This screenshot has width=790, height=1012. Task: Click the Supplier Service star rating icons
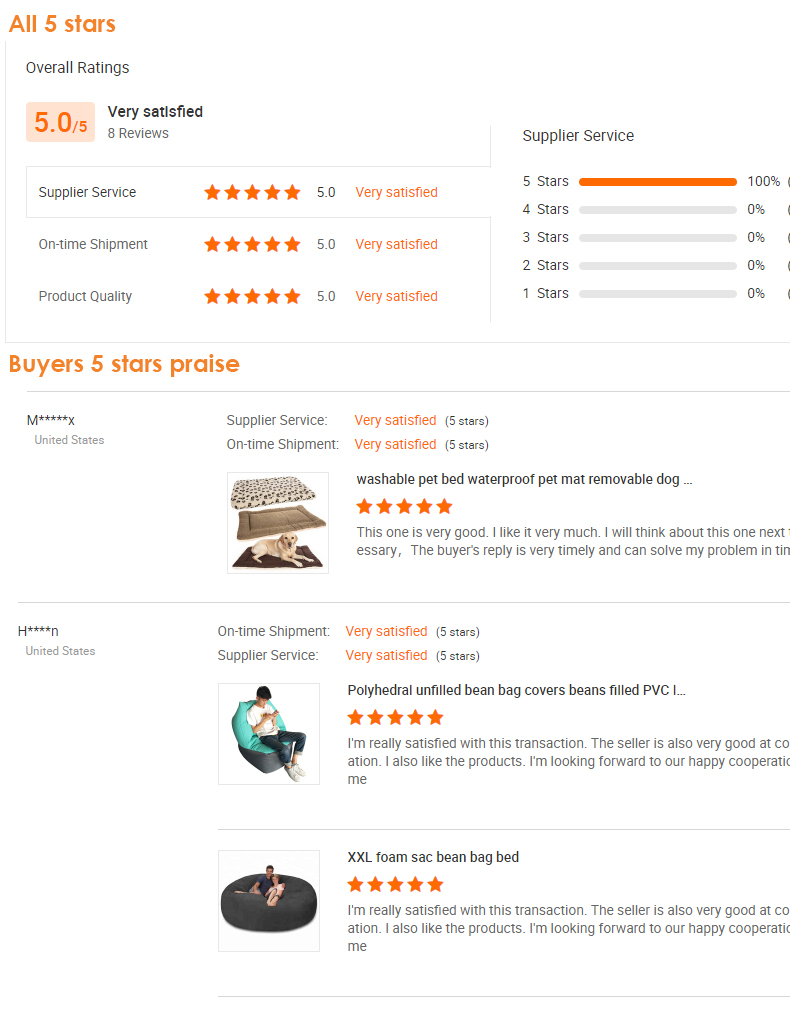[252, 192]
